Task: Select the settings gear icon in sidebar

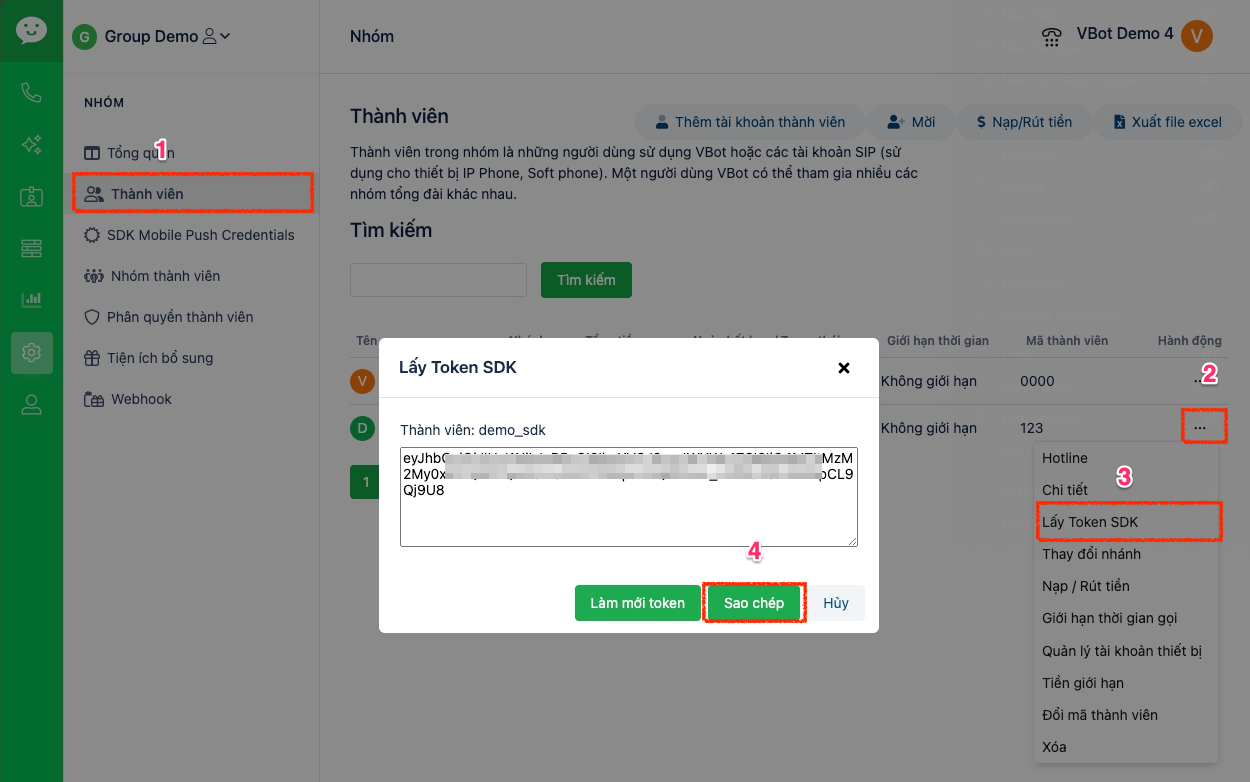Action: tap(31, 352)
